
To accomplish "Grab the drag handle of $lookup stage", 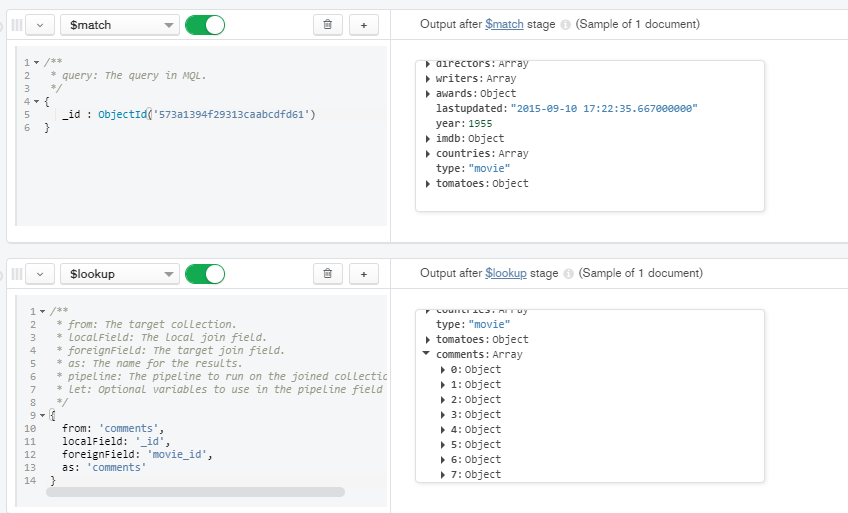I will (x=16, y=273).
